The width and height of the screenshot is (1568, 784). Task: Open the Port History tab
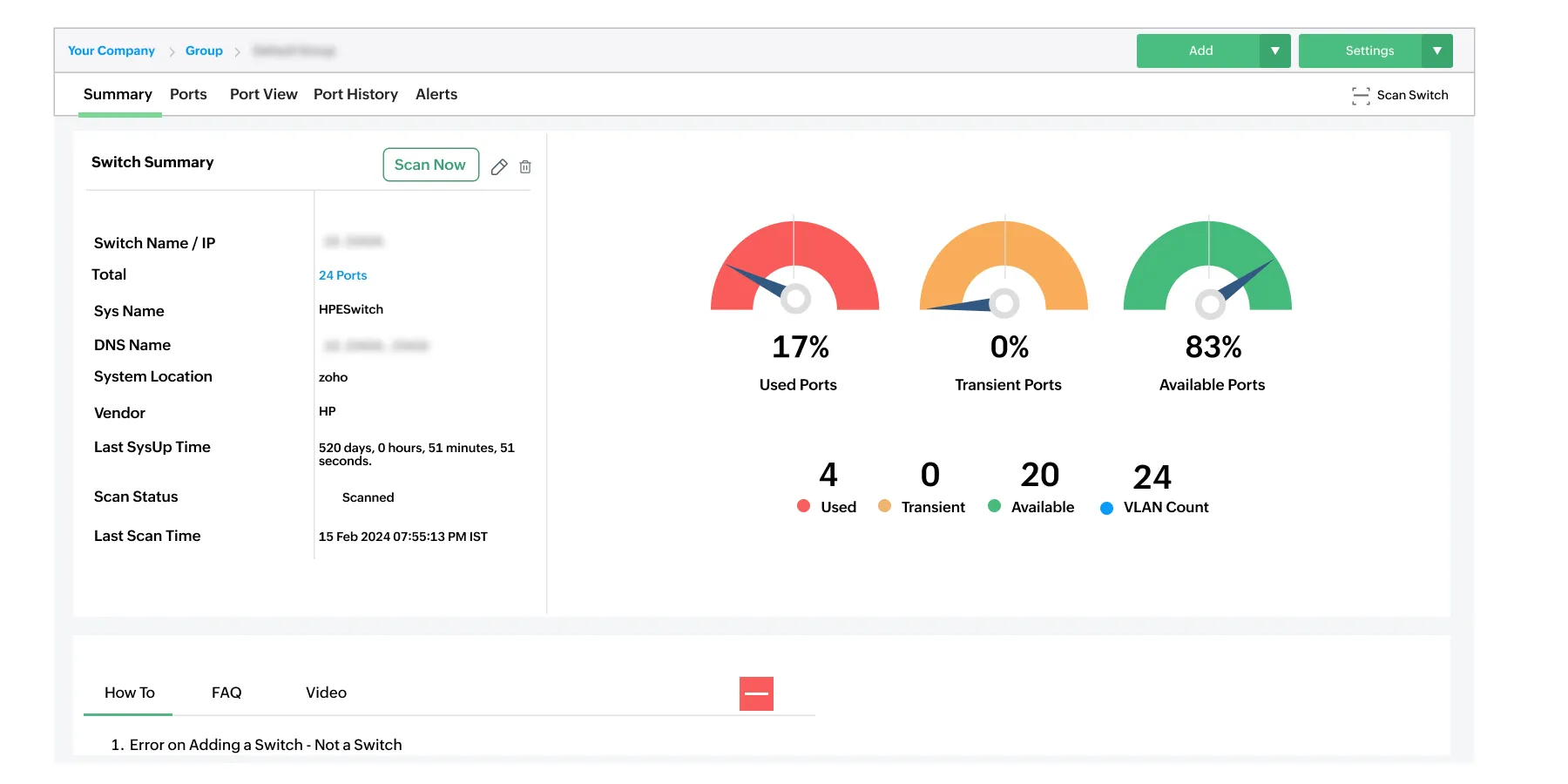coord(355,95)
